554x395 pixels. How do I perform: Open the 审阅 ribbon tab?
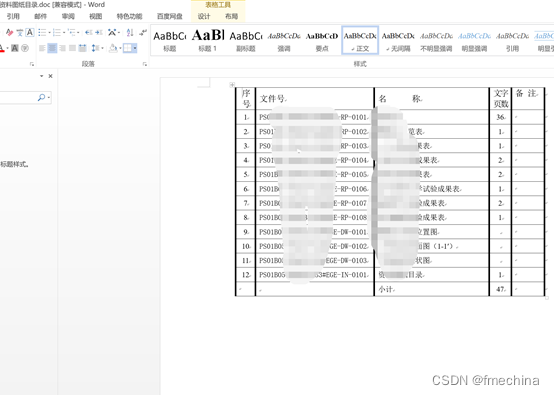point(68,16)
